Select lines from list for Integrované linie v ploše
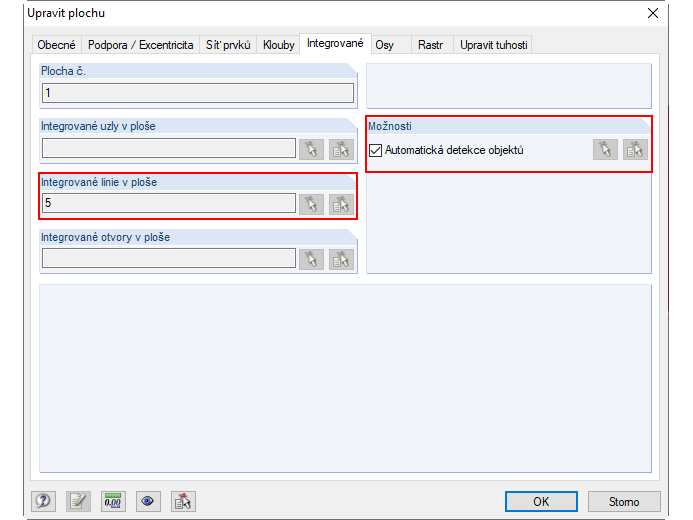 coord(341,205)
